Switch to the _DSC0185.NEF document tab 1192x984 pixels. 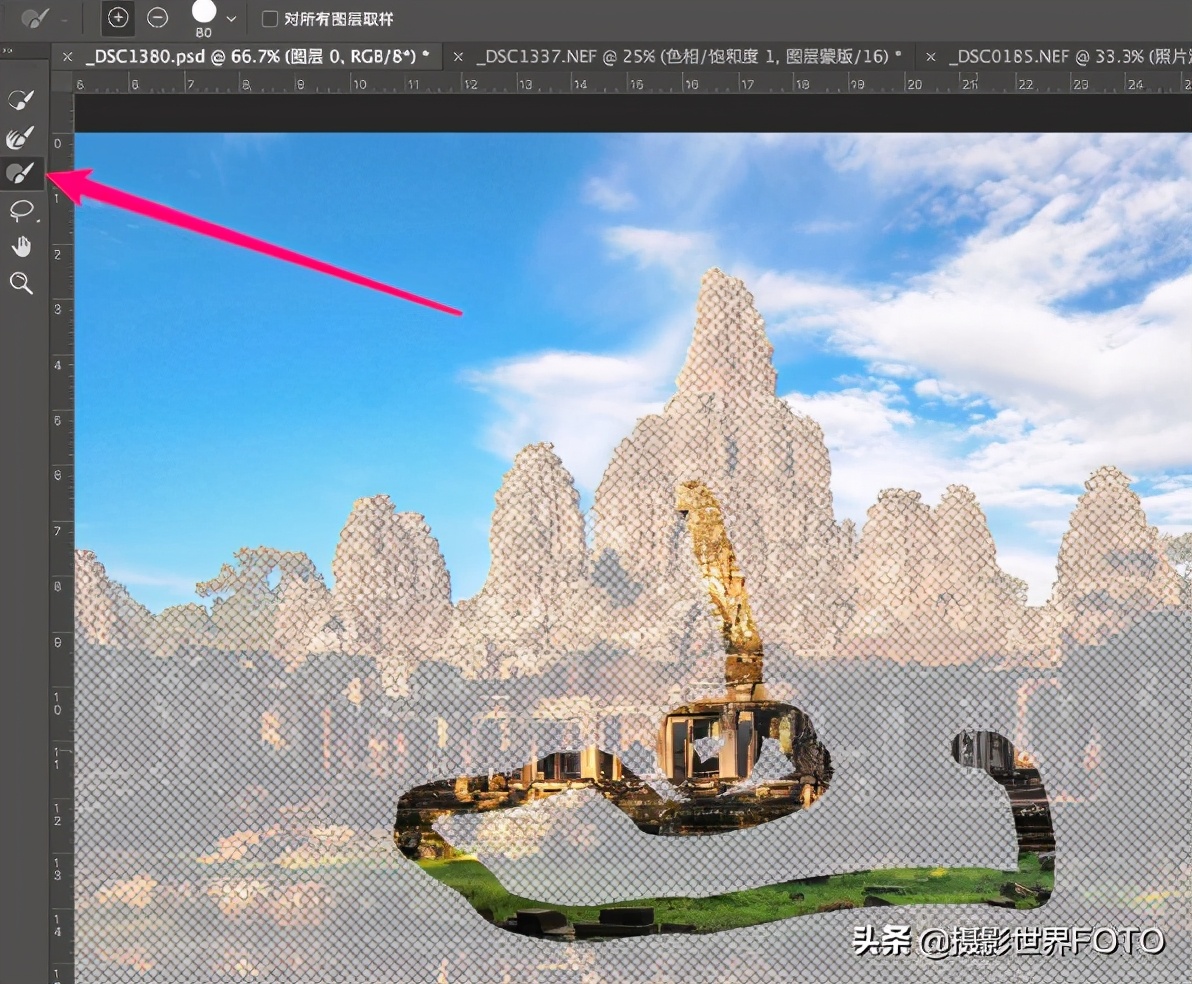[1069, 56]
